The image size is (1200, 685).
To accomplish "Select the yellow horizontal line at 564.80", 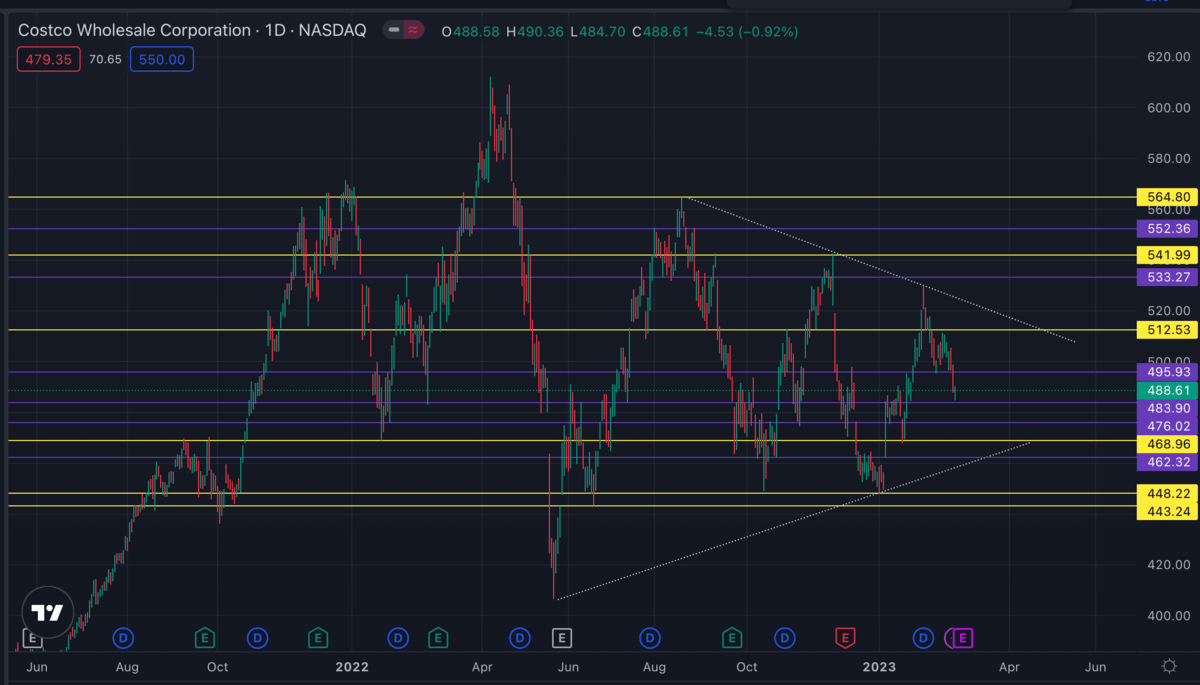I will [x=570, y=197].
